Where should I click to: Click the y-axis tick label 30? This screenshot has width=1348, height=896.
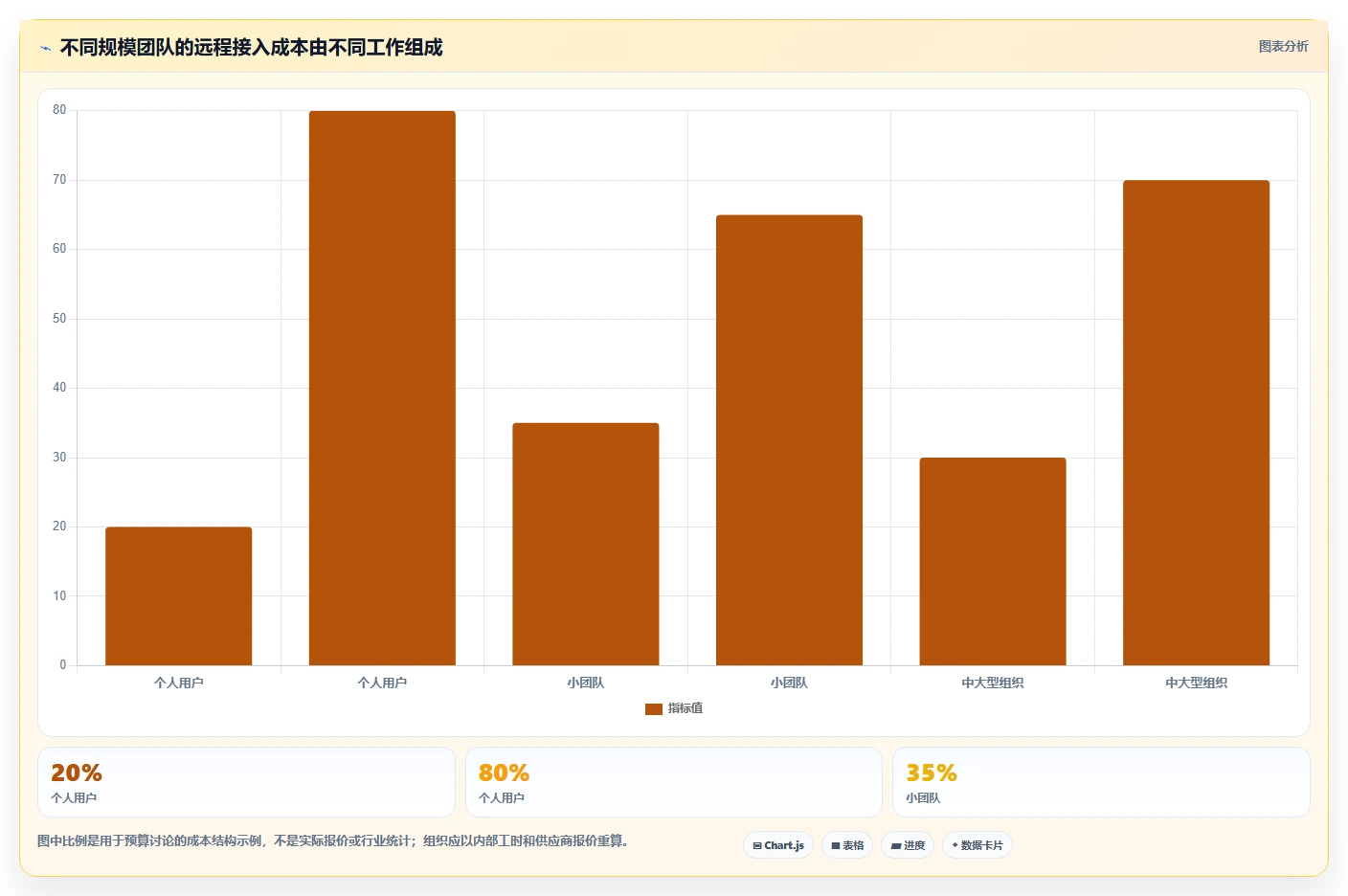[59, 458]
